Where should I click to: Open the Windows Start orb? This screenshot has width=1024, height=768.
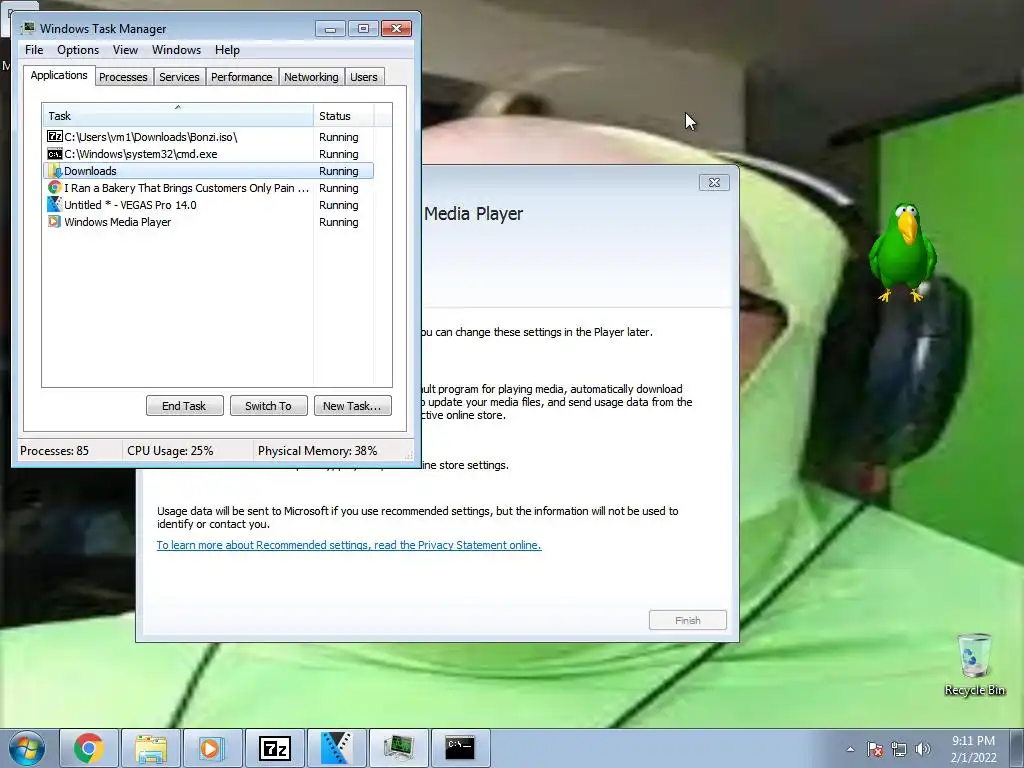pos(27,748)
